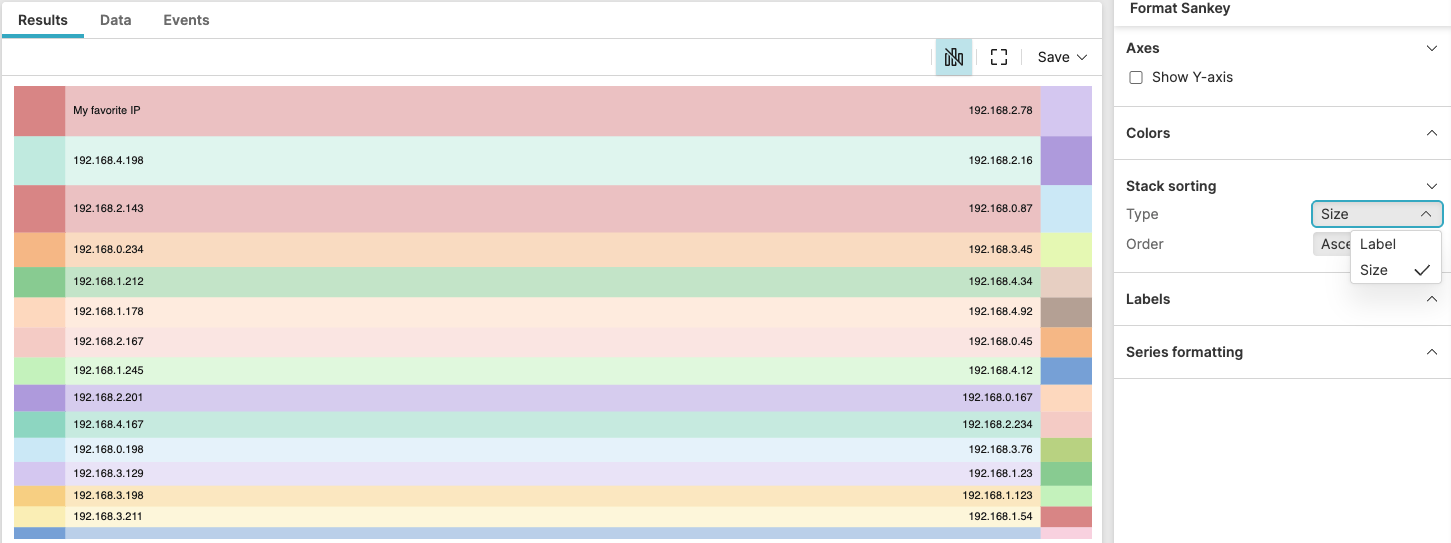Click the My favorite IP source node
1451x543 pixels.
coord(39,111)
